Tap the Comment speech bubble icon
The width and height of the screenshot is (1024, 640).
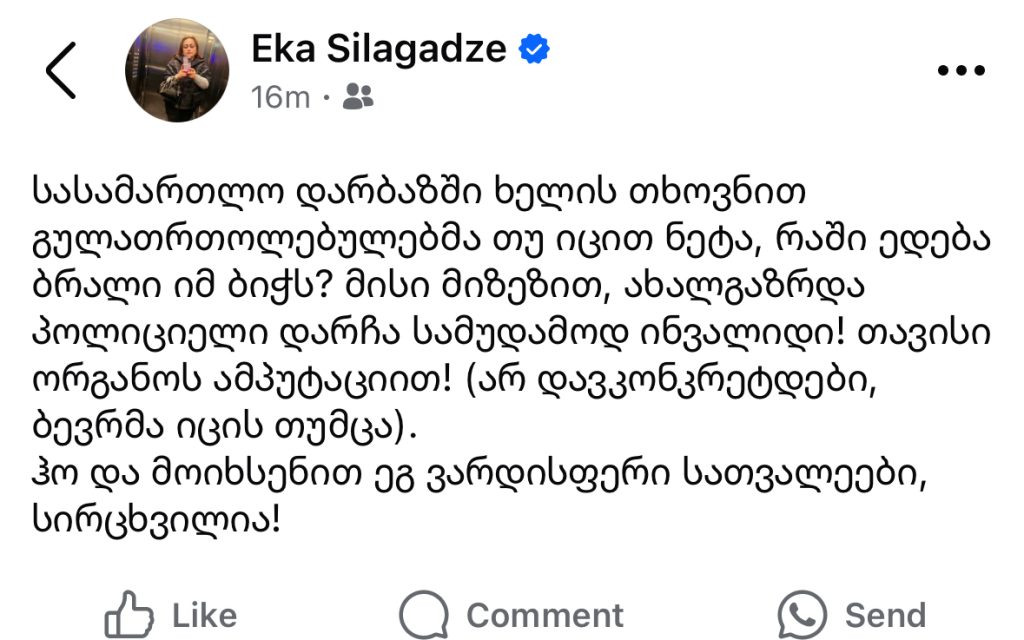point(423,613)
